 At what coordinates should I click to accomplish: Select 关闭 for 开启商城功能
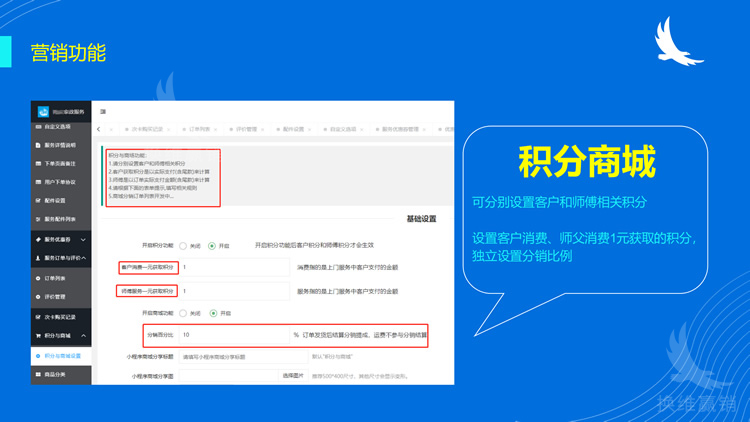[183, 313]
